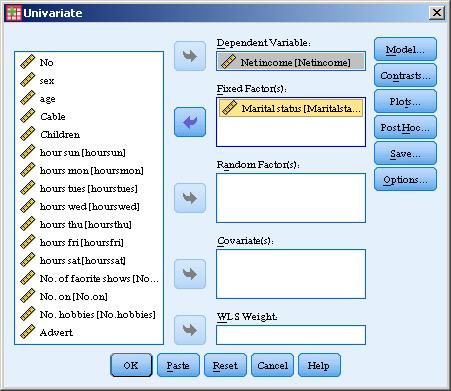The height and width of the screenshot is (391, 451).
Task: Select hours tues [hourstues] variable
Action: pyautogui.click(x=89, y=188)
